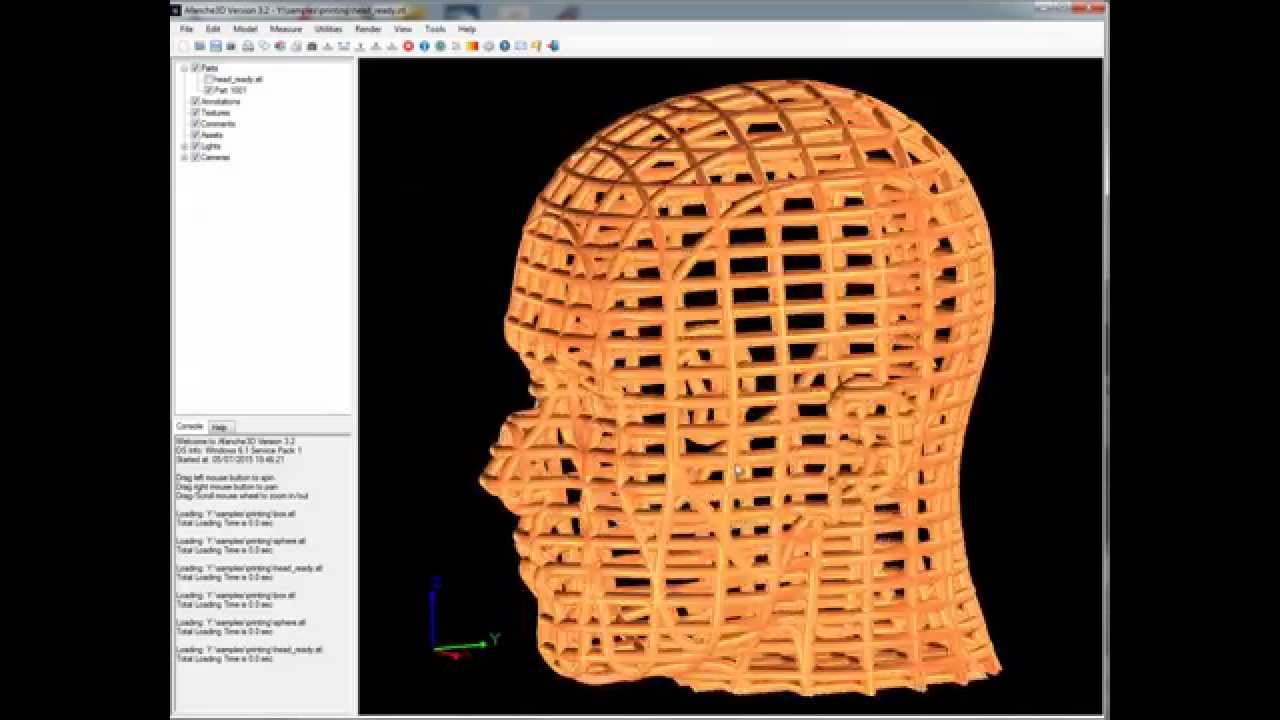Screen dimensions: 1280x720
Task: Expand the Cameras tree node
Action: [184, 157]
